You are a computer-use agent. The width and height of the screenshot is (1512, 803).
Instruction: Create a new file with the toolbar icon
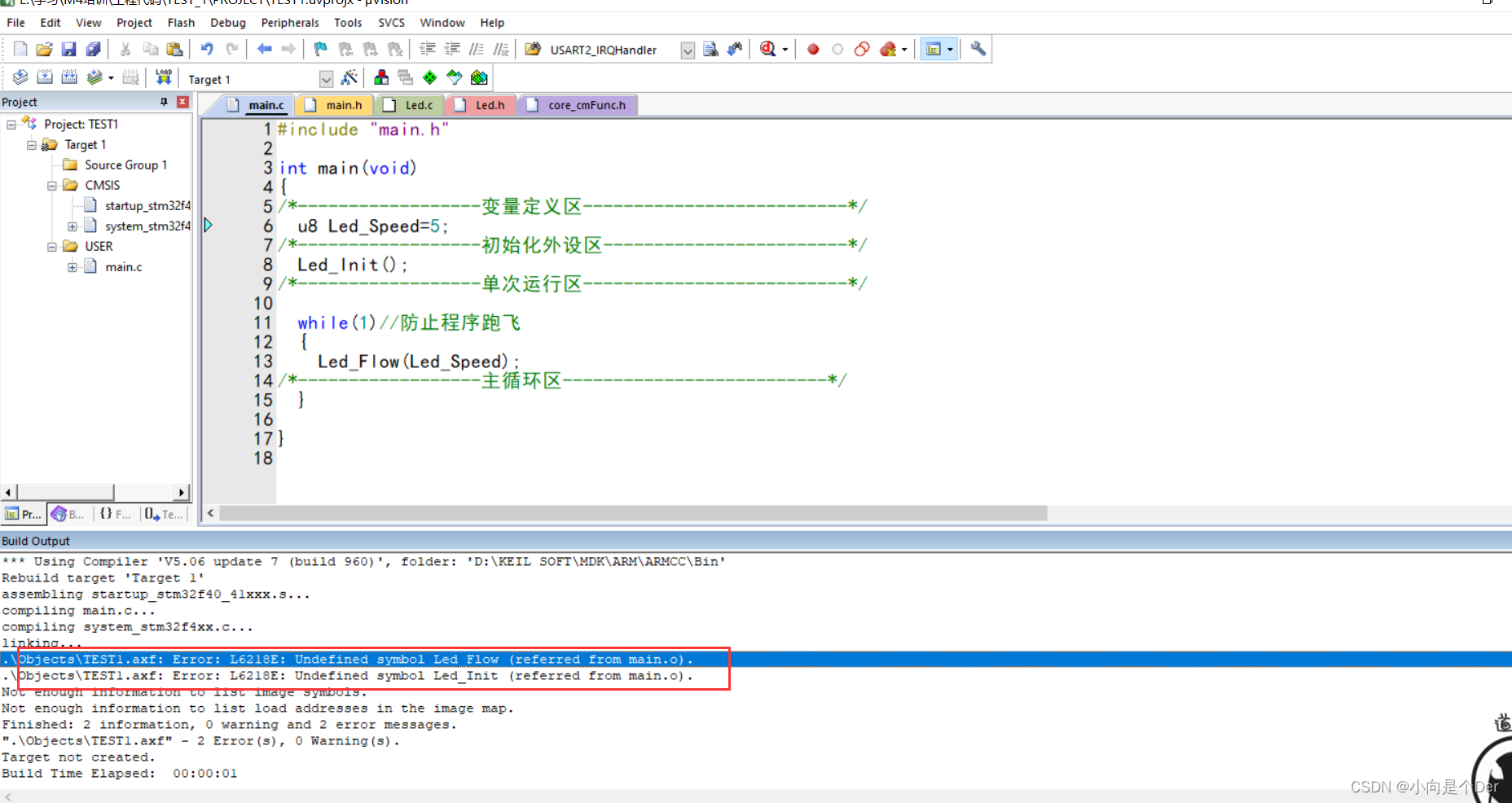coord(20,49)
